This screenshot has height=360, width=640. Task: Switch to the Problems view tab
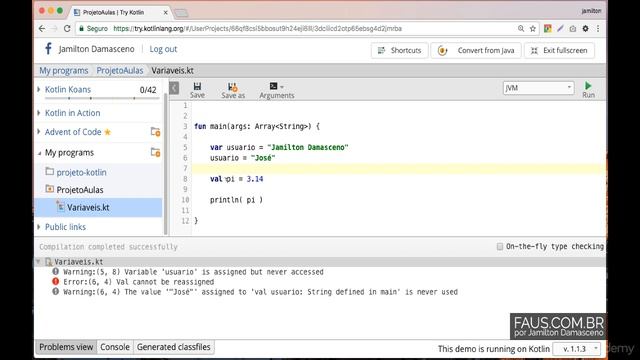point(66,347)
